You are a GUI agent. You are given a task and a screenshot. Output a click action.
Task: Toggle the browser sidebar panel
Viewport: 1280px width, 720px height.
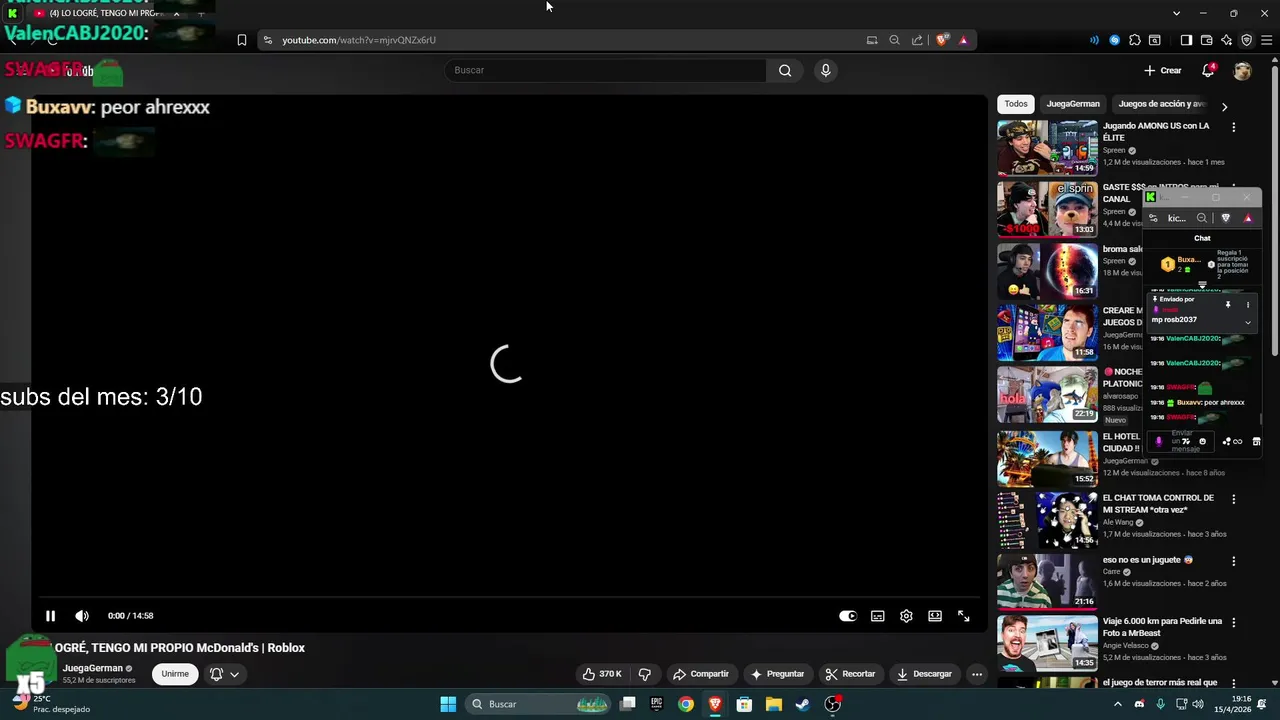[x=1186, y=40]
